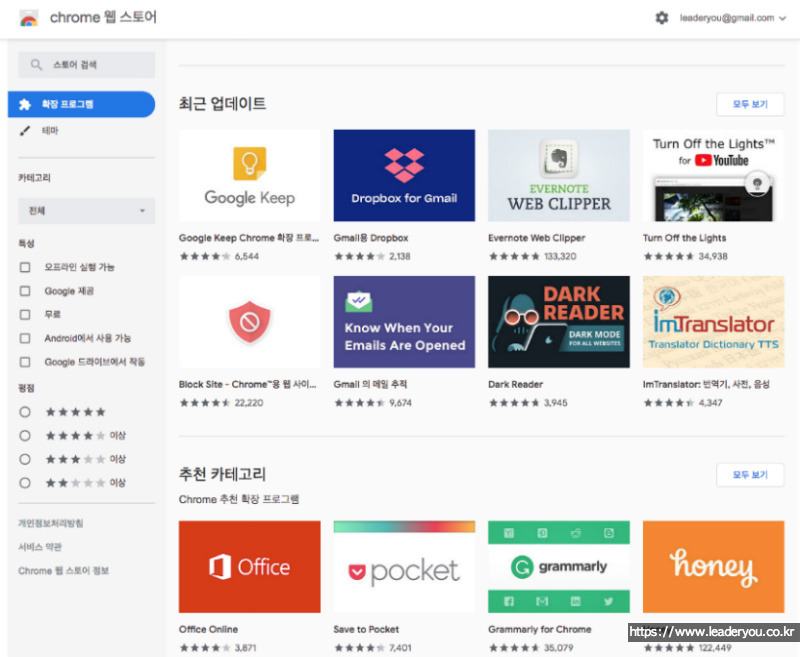Open Know When Your Emails Are Opened tile
800x657 pixels.
tap(404, 322)
